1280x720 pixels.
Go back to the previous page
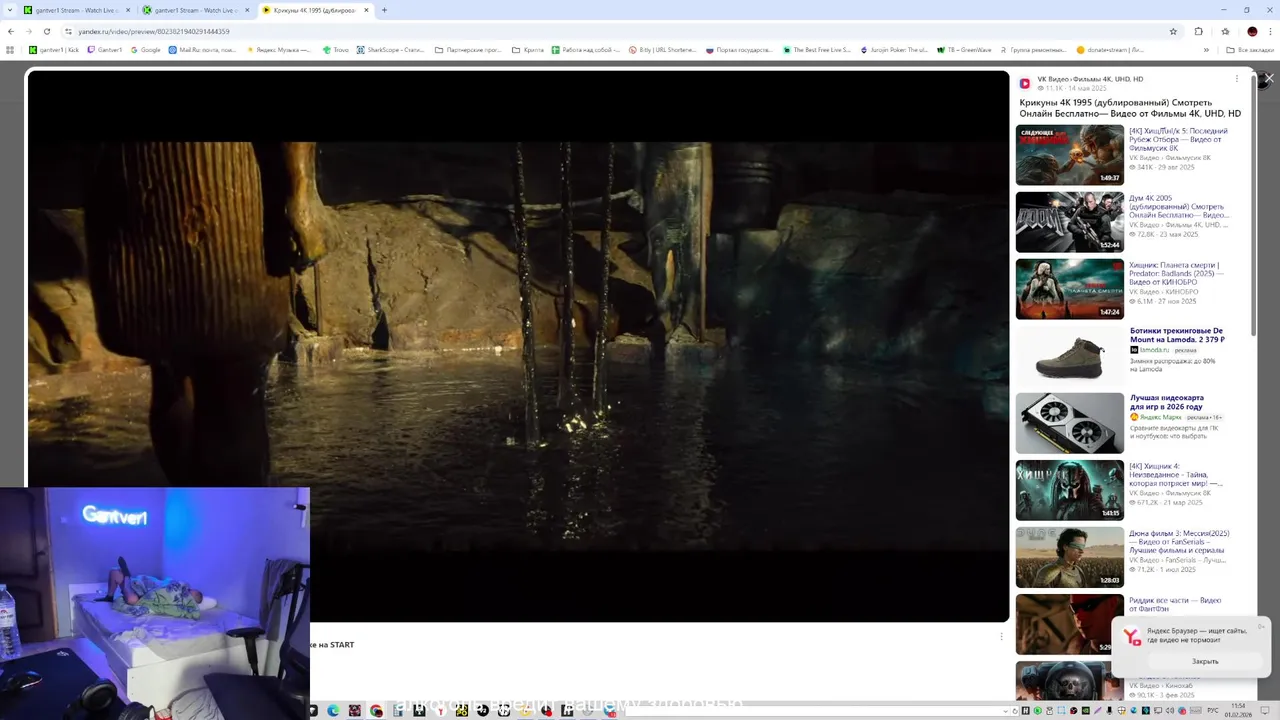pyautogui.click(x=10, y=31)
